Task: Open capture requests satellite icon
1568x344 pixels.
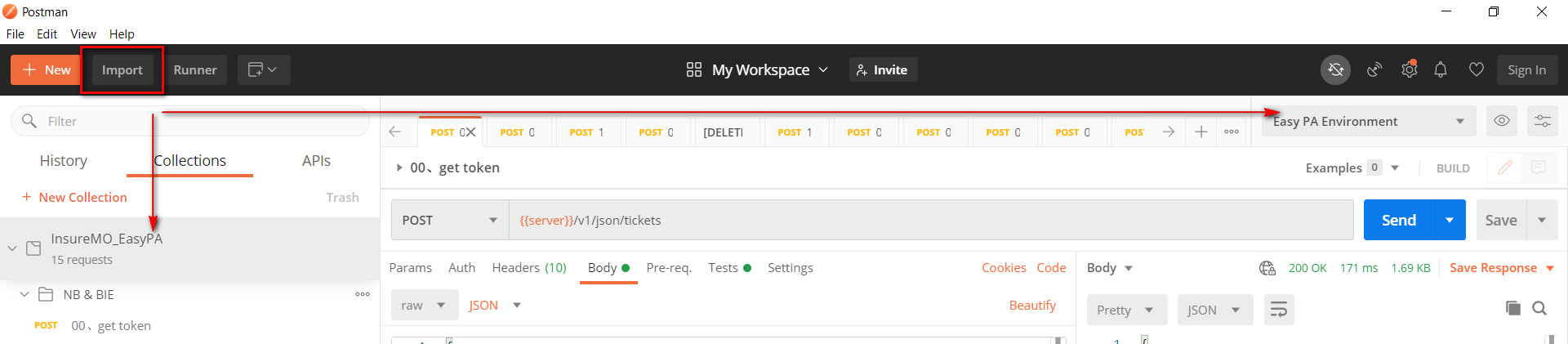Action: pyautogui.click(x=1374, y=70)
